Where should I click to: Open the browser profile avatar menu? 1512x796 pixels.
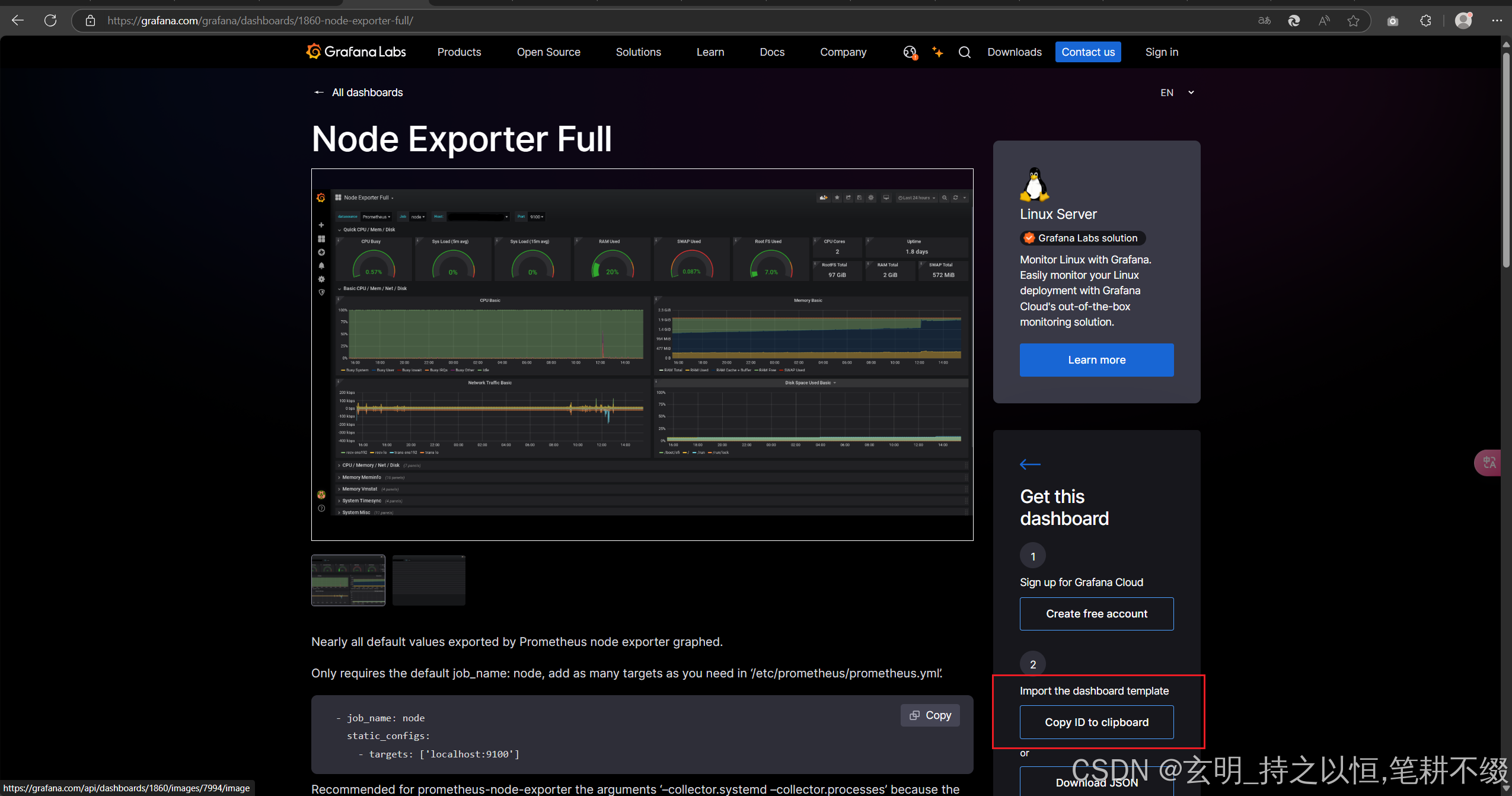[x=1463, y=21]
